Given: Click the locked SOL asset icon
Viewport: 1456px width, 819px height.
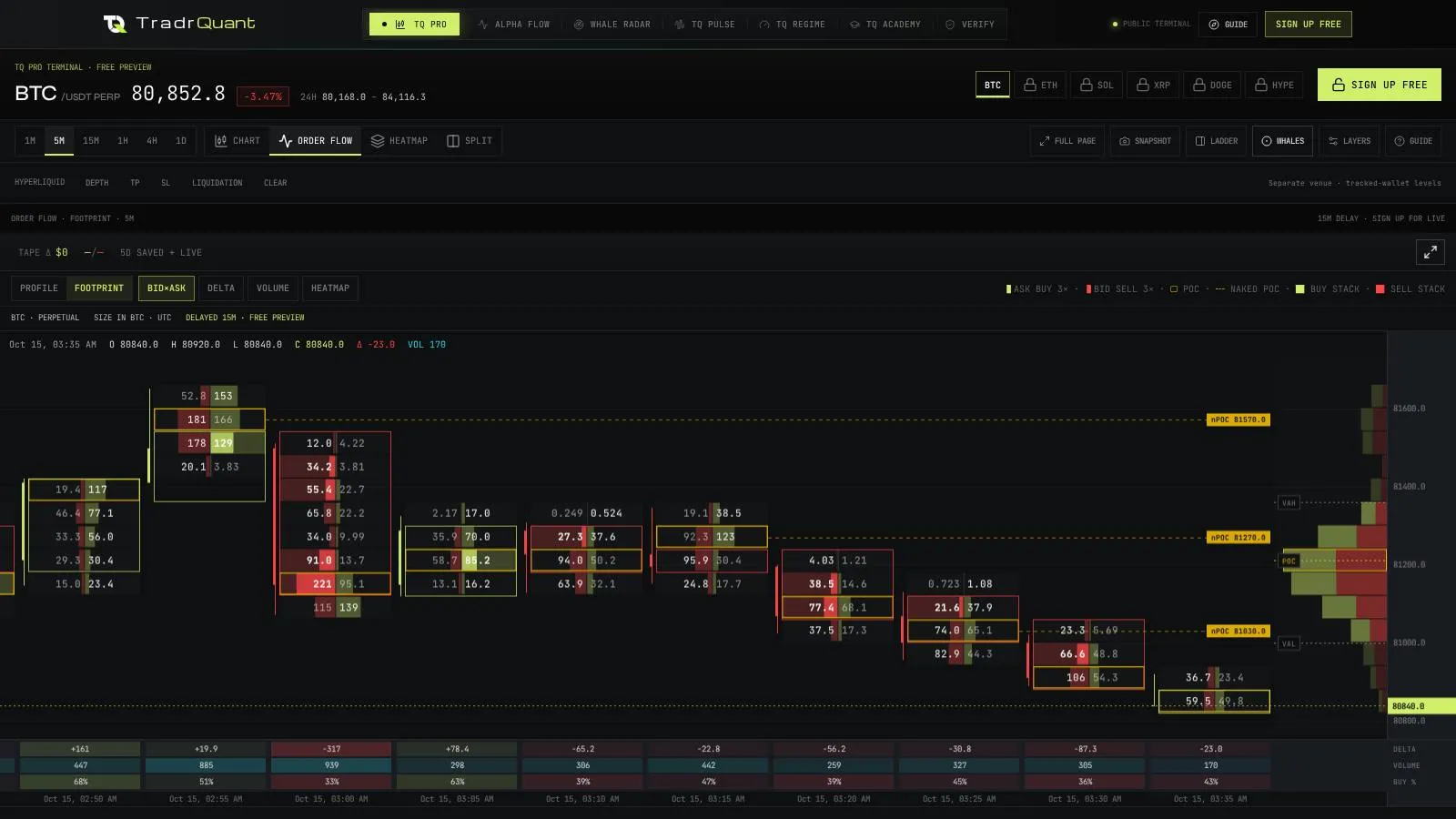Looking at the screenshot, I should (1087, 85).
